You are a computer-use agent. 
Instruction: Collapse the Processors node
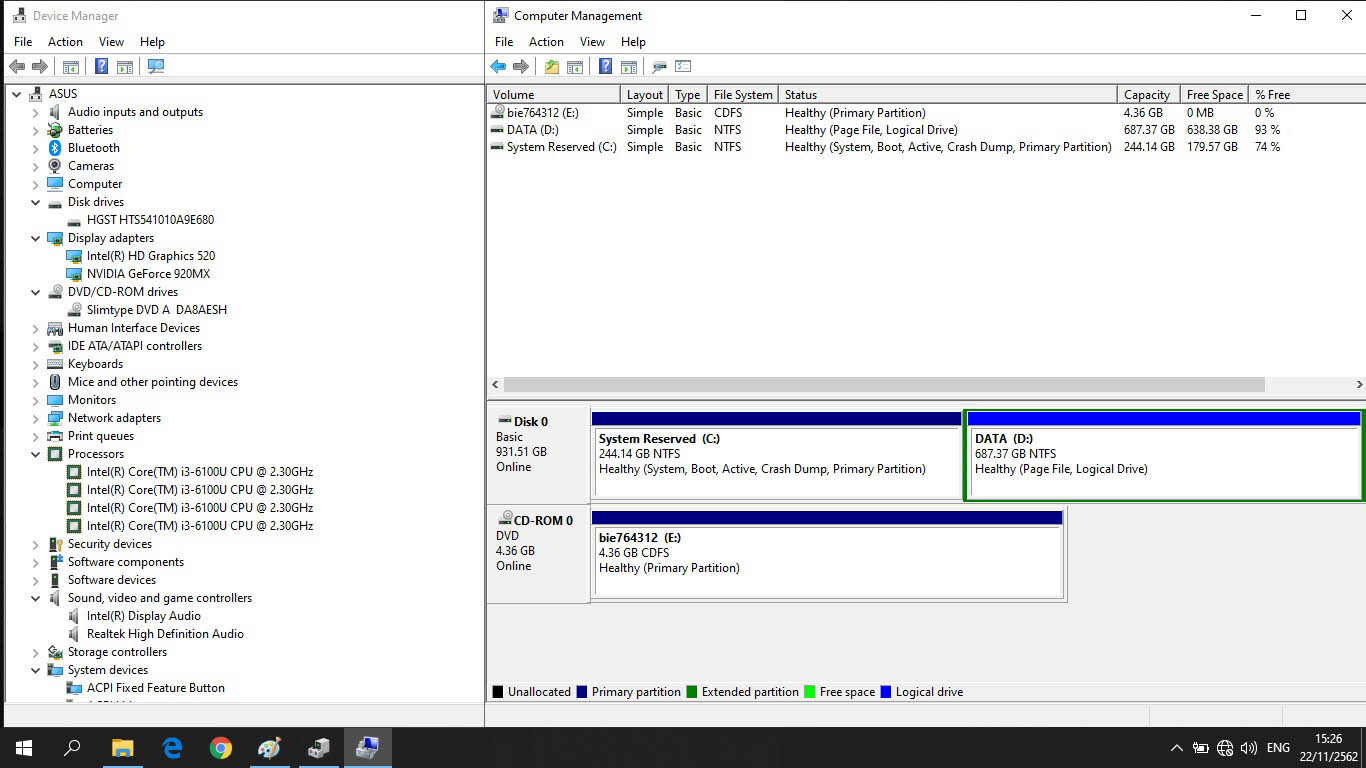[36, 454]
